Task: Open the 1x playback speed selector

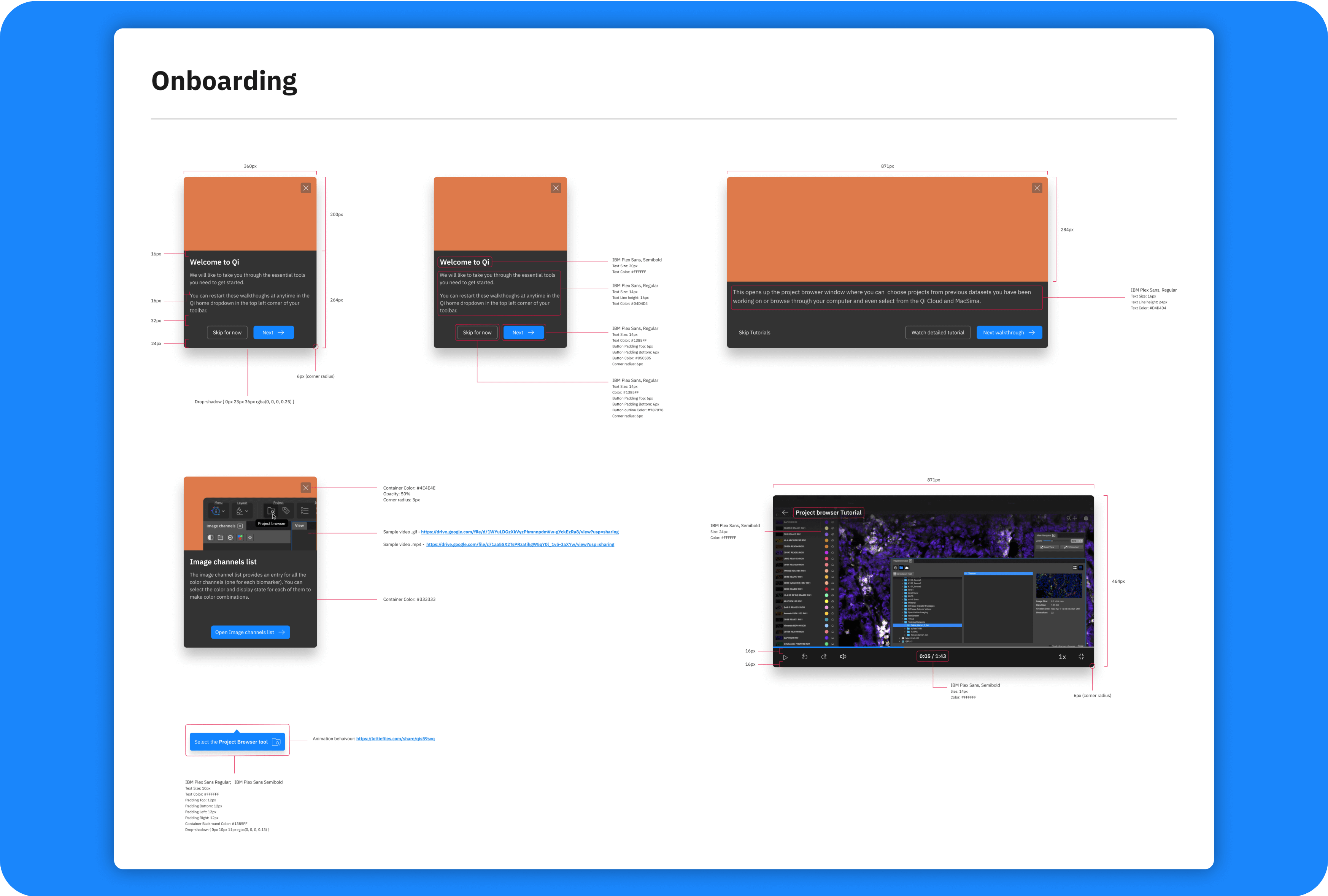Action: click(1062, 657)
